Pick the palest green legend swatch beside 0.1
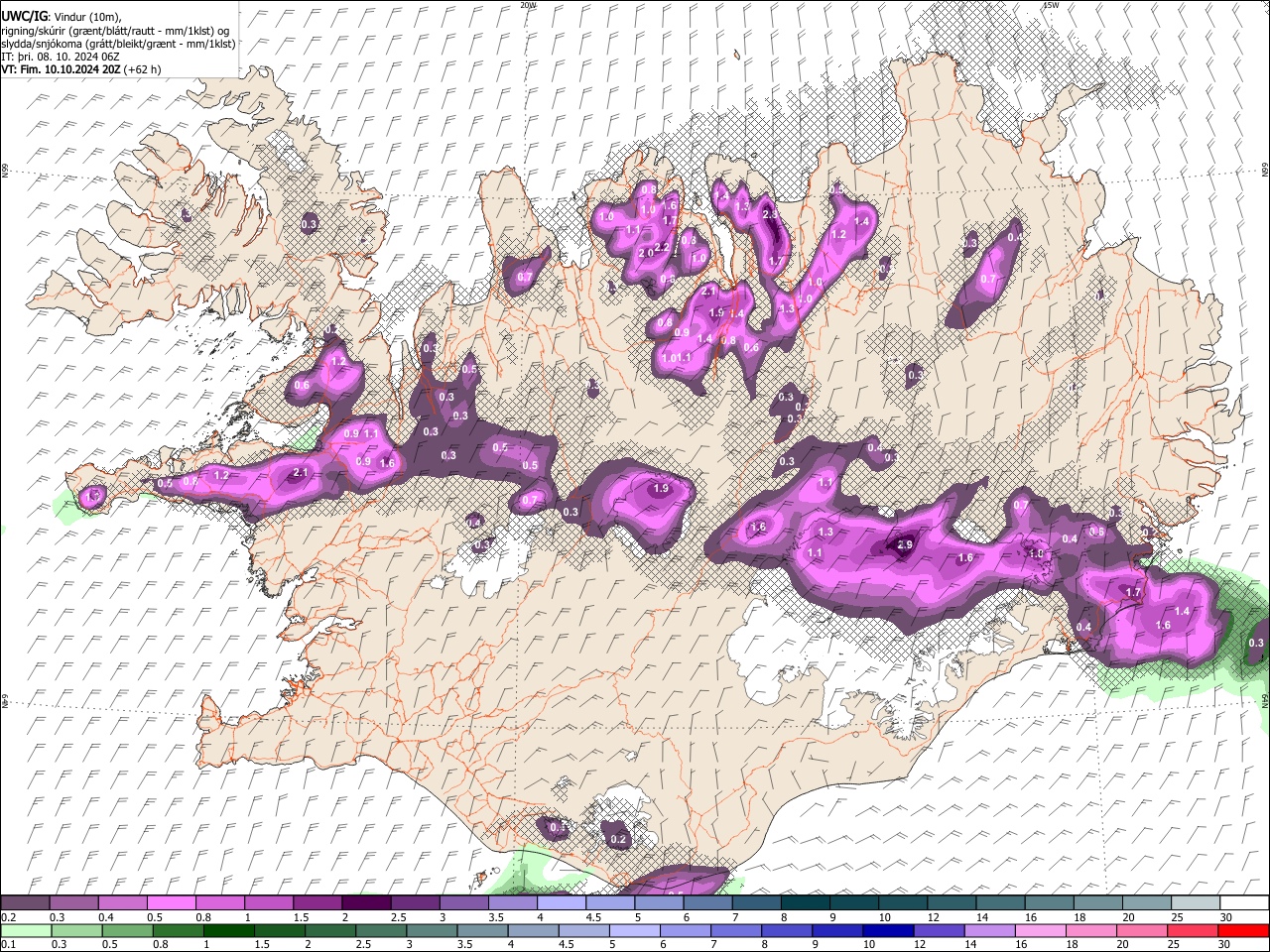Image resolution: width=1270 pixels, height=952 pixels. pyautogui.click(x=25, y=930)
